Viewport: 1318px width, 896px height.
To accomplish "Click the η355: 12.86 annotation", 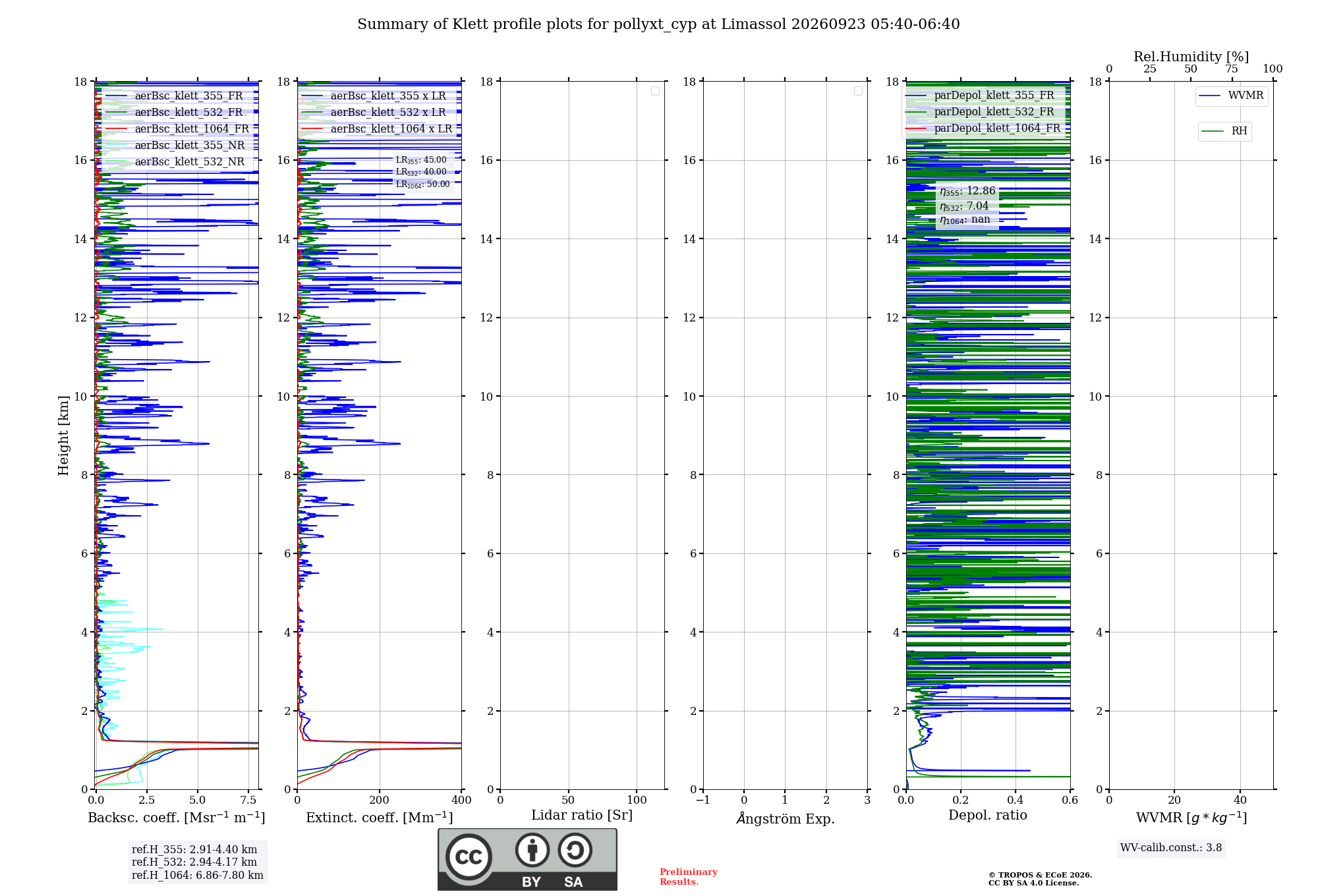I will click(x=967, y=191).
